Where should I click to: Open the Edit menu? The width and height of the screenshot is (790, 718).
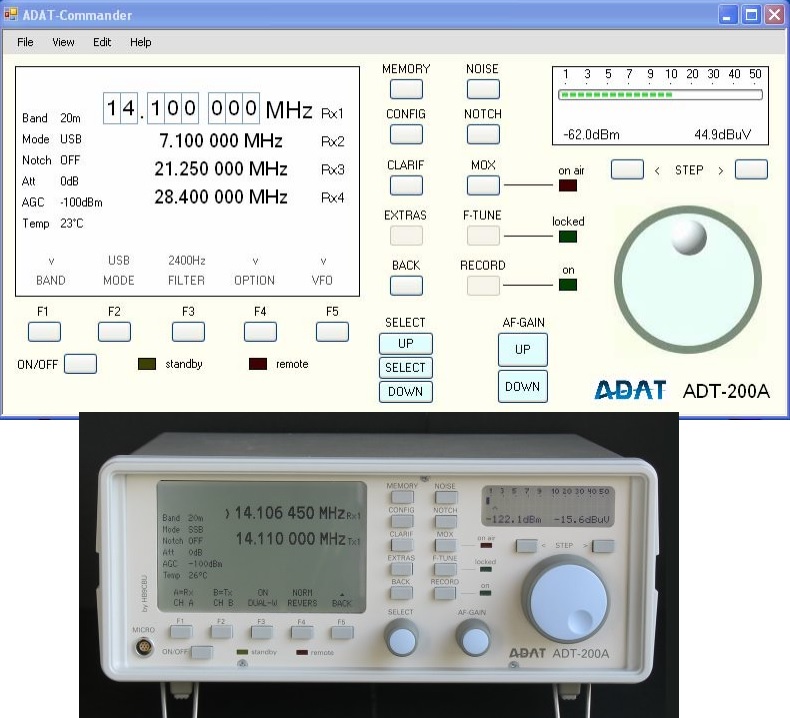102,42
